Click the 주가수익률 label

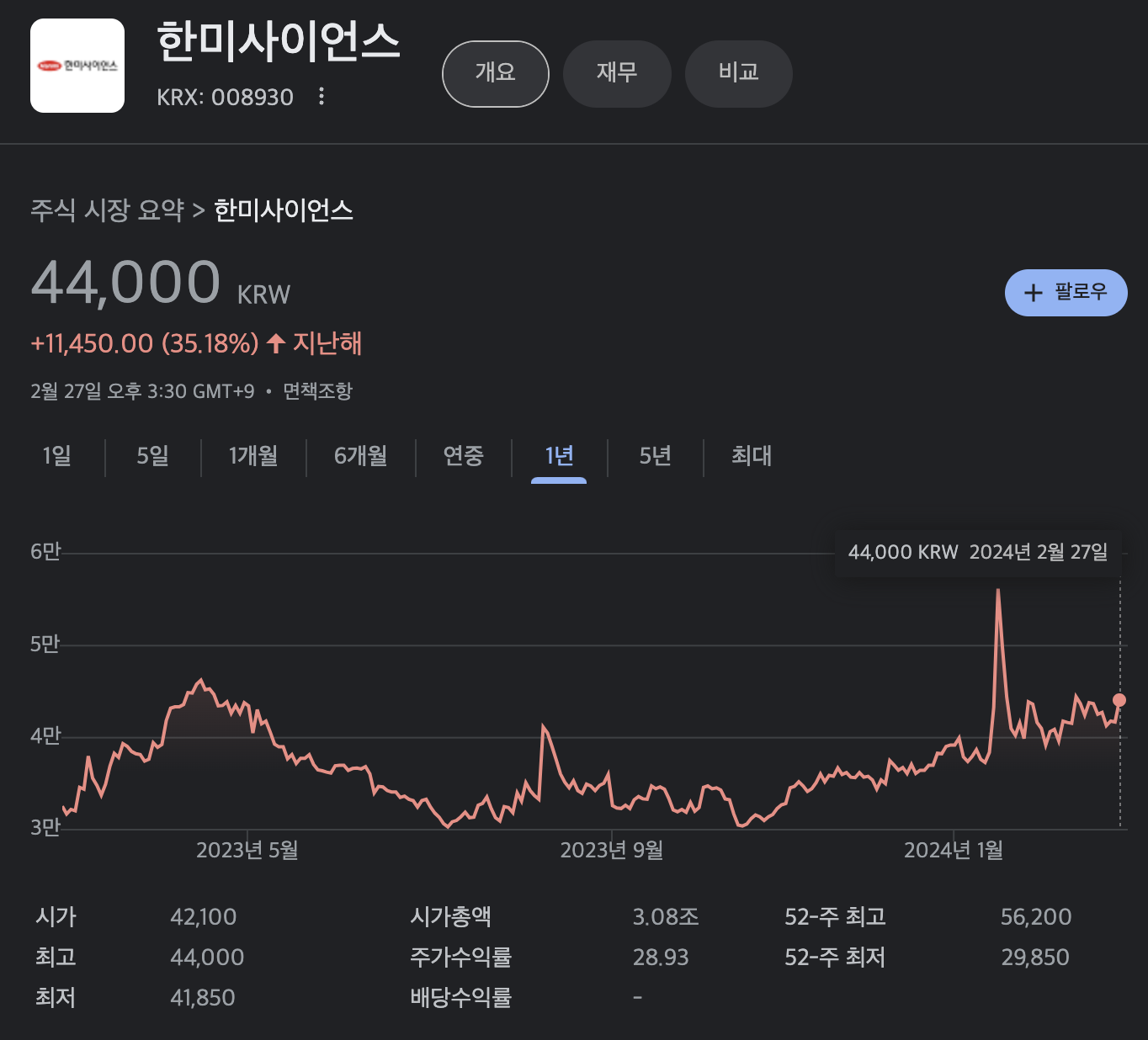pyautogui.click(x=461, y=958)
